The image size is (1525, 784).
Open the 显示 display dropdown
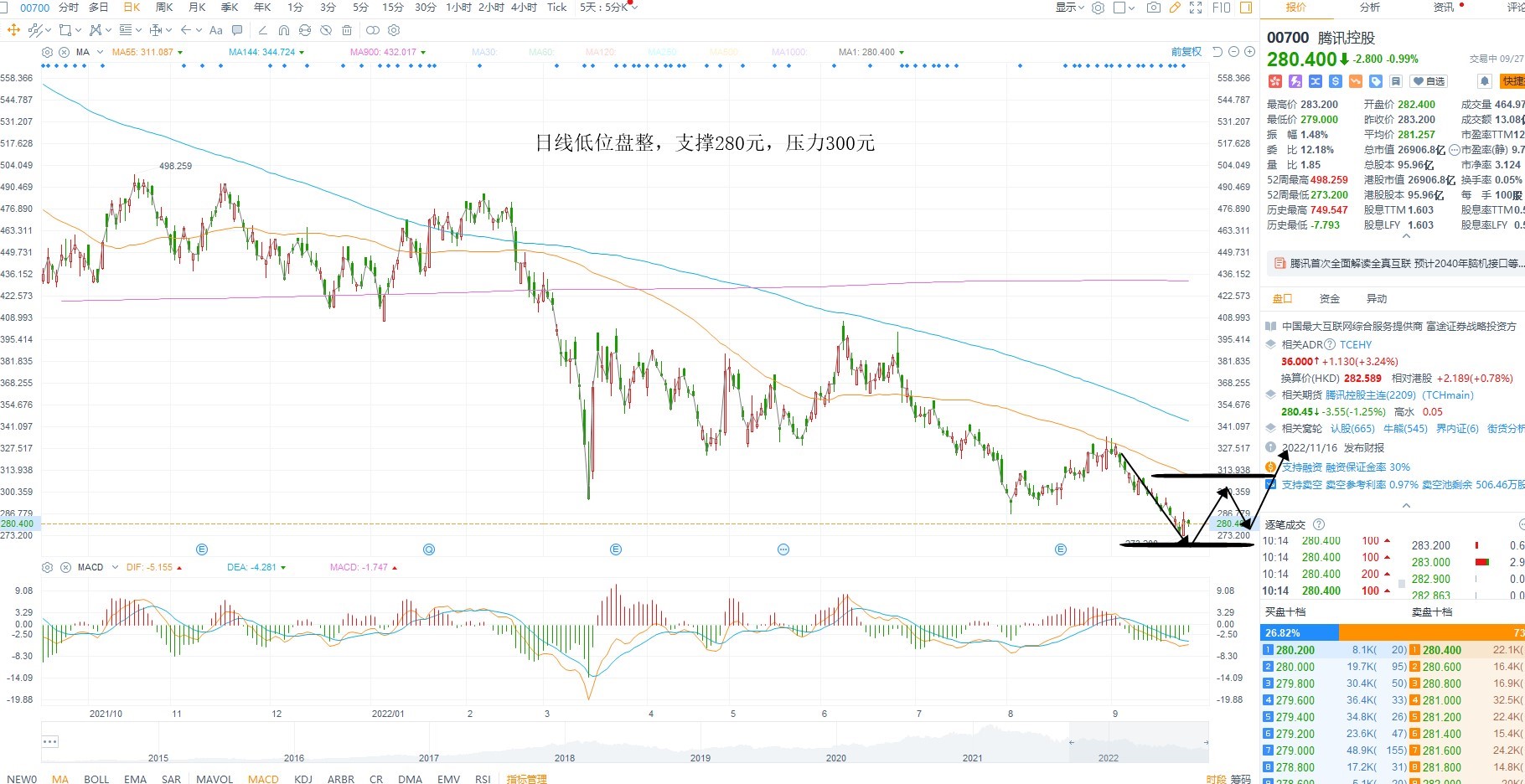click(x=1069, y=8)
